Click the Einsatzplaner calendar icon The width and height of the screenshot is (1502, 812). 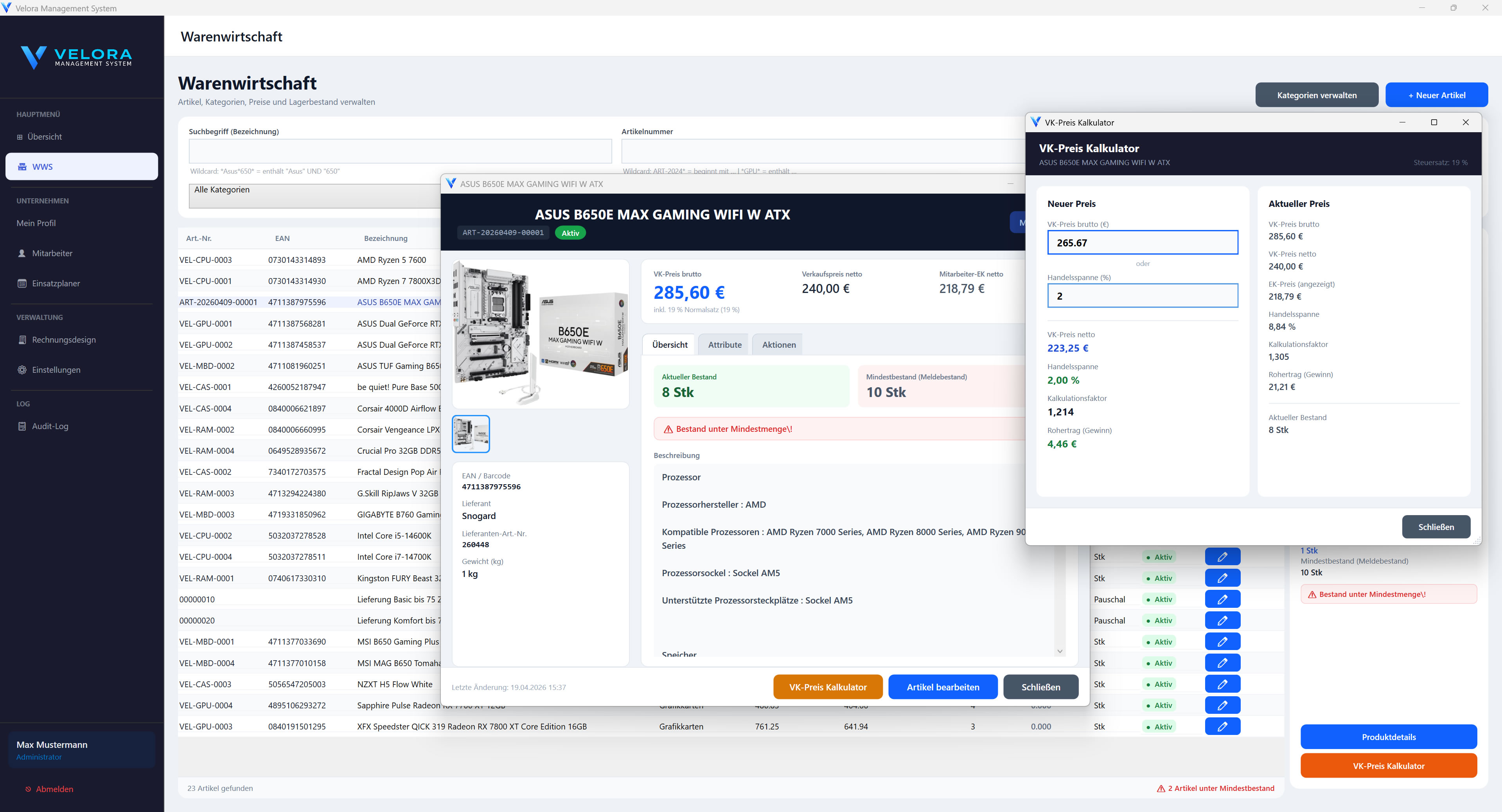[22, 283]
